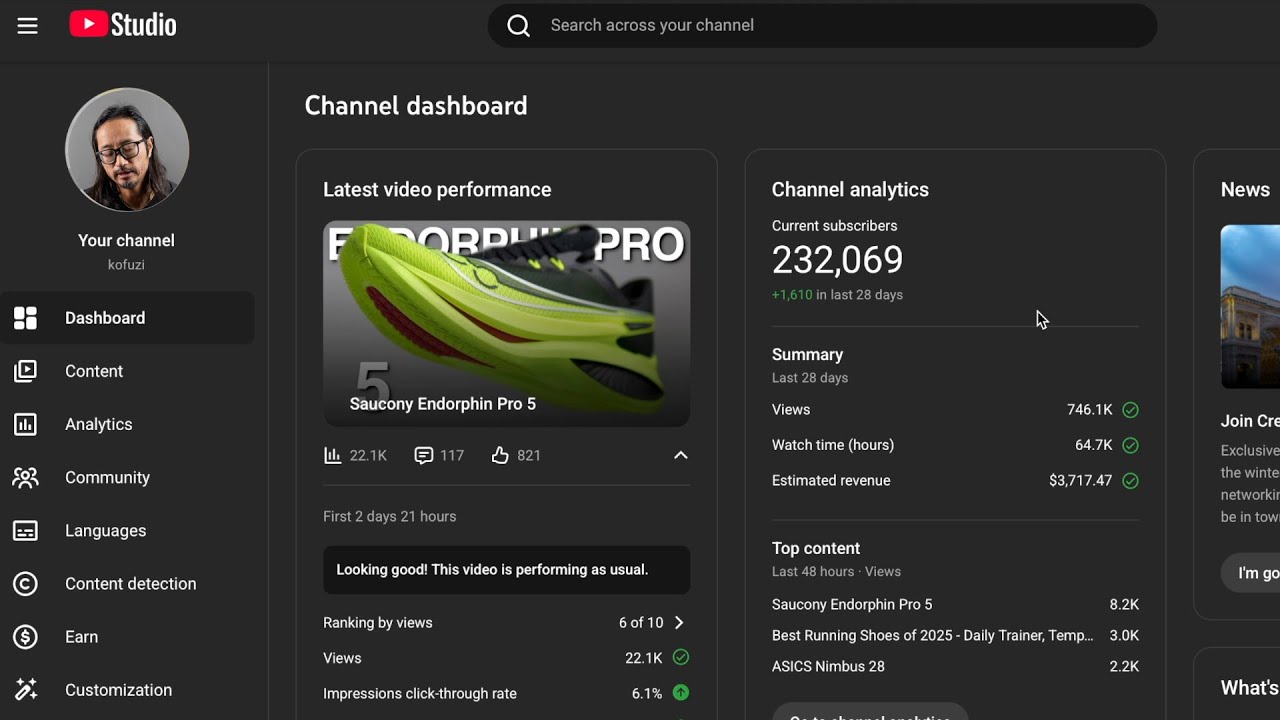This screenshot has height=720, width=1280.
Task: Click the comments icon beside 117
Action: click(424, 456)
